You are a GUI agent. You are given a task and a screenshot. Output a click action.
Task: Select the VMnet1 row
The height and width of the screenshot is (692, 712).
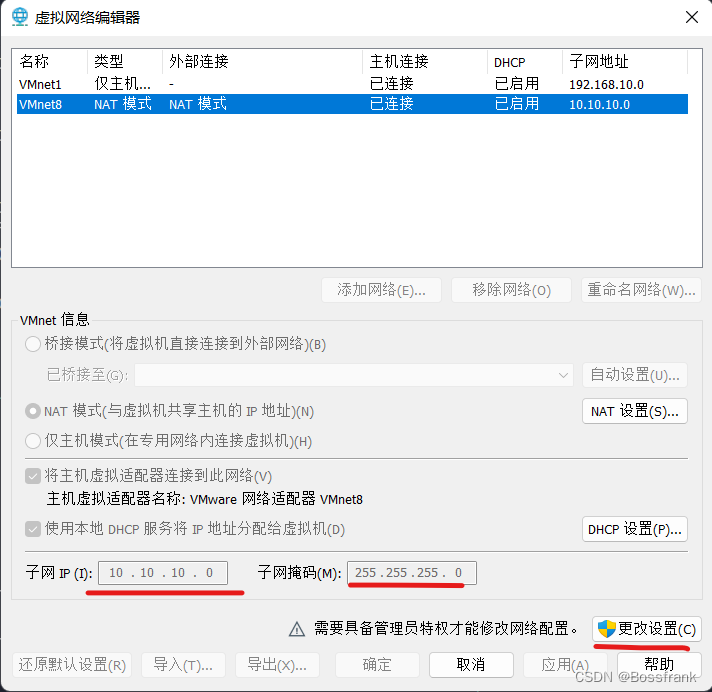[x=352, y=84]
